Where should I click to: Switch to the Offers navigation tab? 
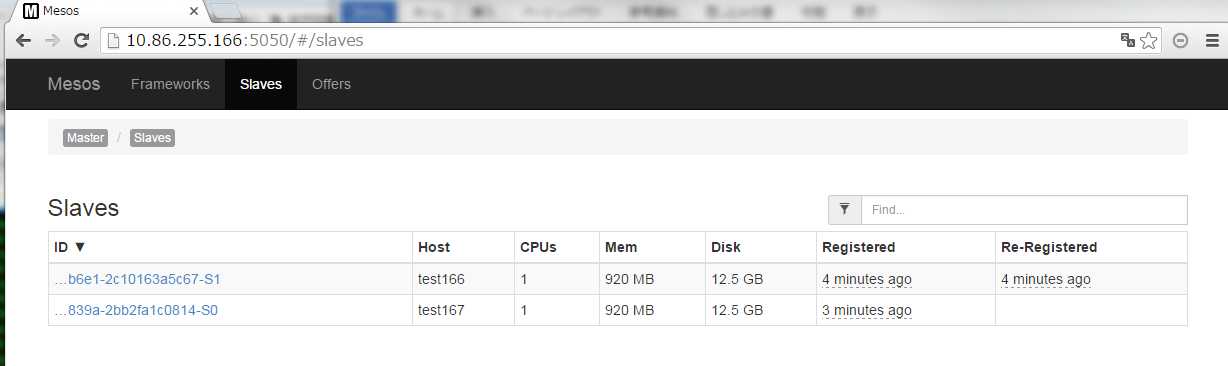[x=331, y=84]
